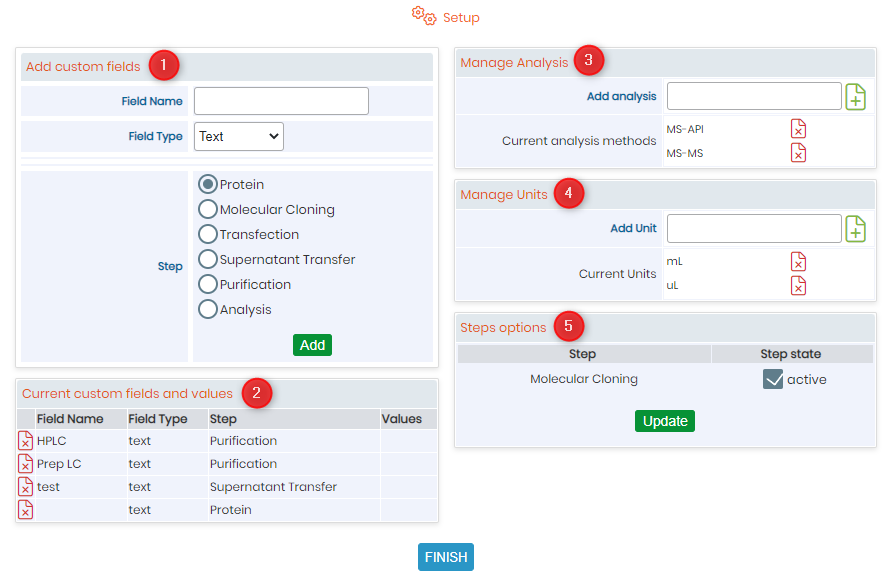Choose the Purification step radio option
The image size is (891, 584).
tap(208, 284)
